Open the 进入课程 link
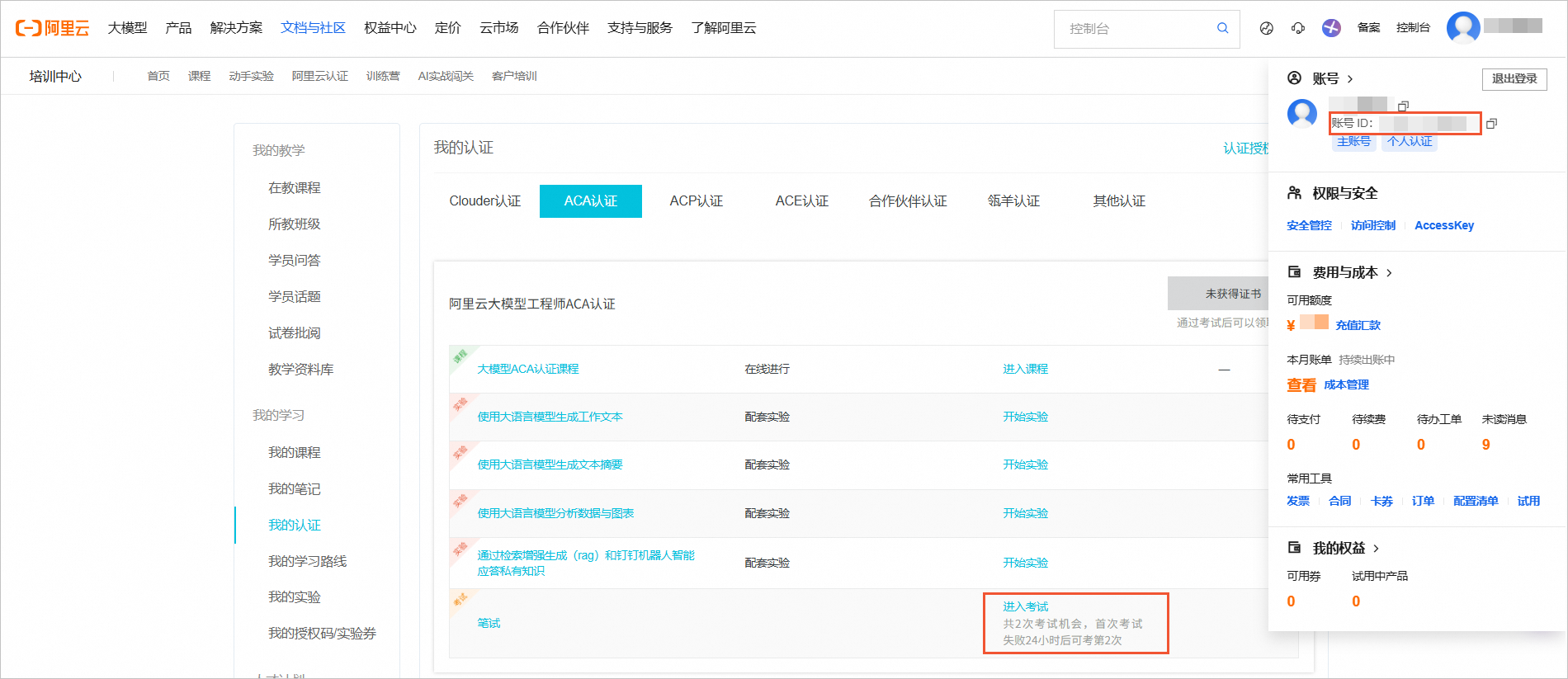This screenshot has width=1568, height=679. click(x=1026, y=369)
